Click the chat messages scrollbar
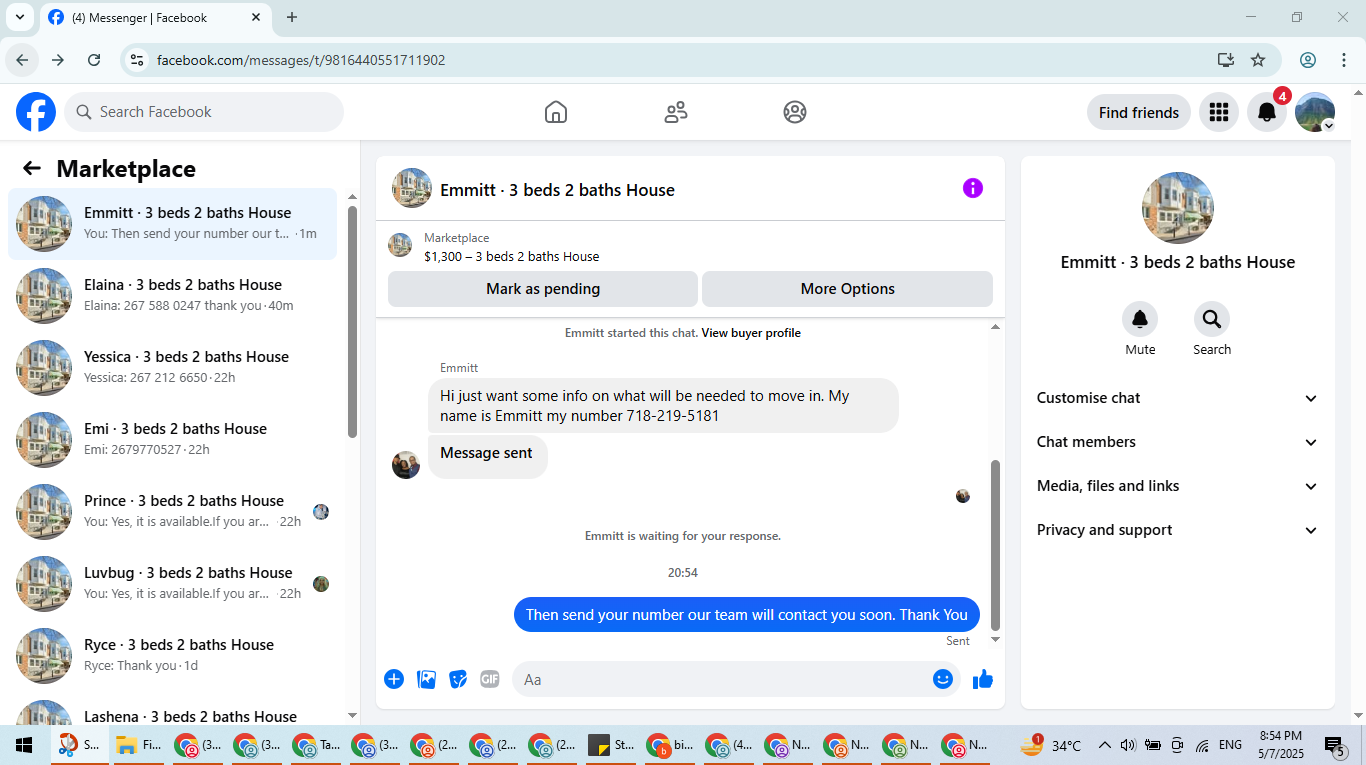The height and width of the screenshot is (765, 1366). tap(995, 545)
